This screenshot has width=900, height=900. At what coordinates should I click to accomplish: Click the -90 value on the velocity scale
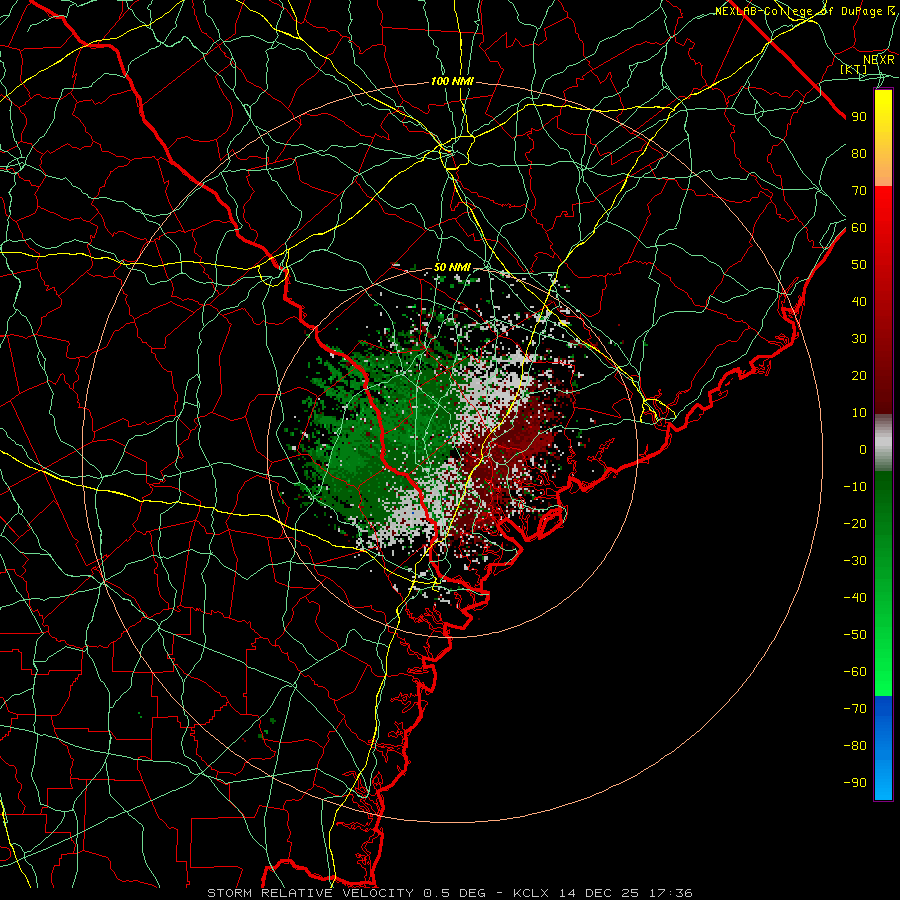(x=855, y=783)
